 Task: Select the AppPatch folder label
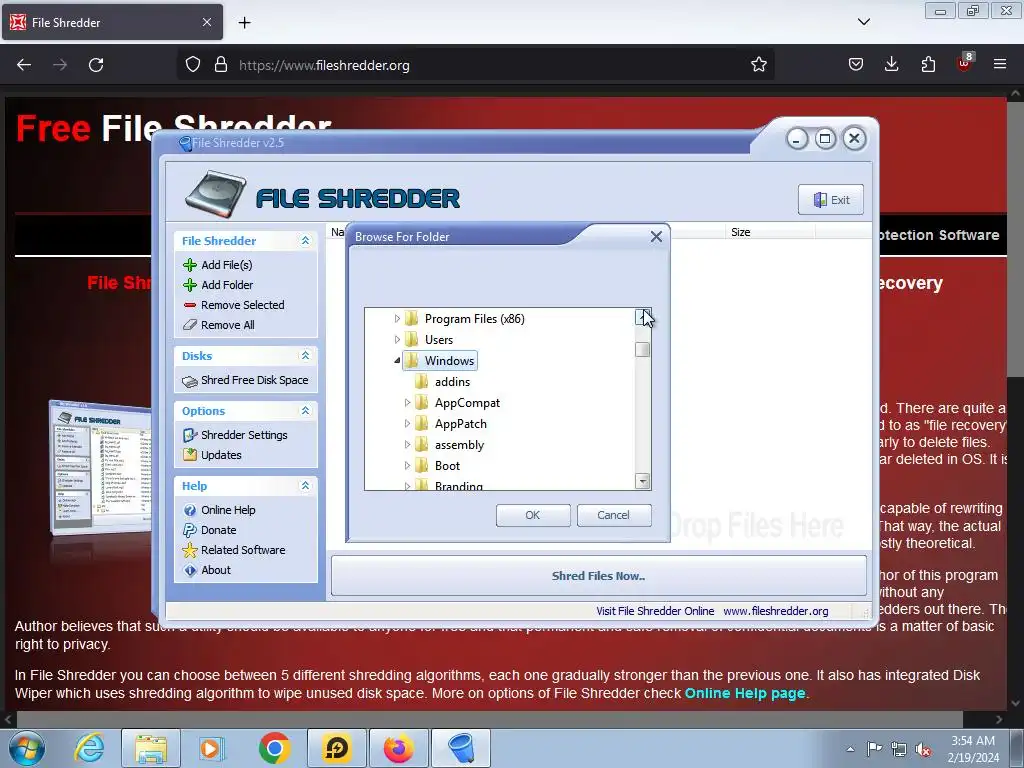(460, 424)
